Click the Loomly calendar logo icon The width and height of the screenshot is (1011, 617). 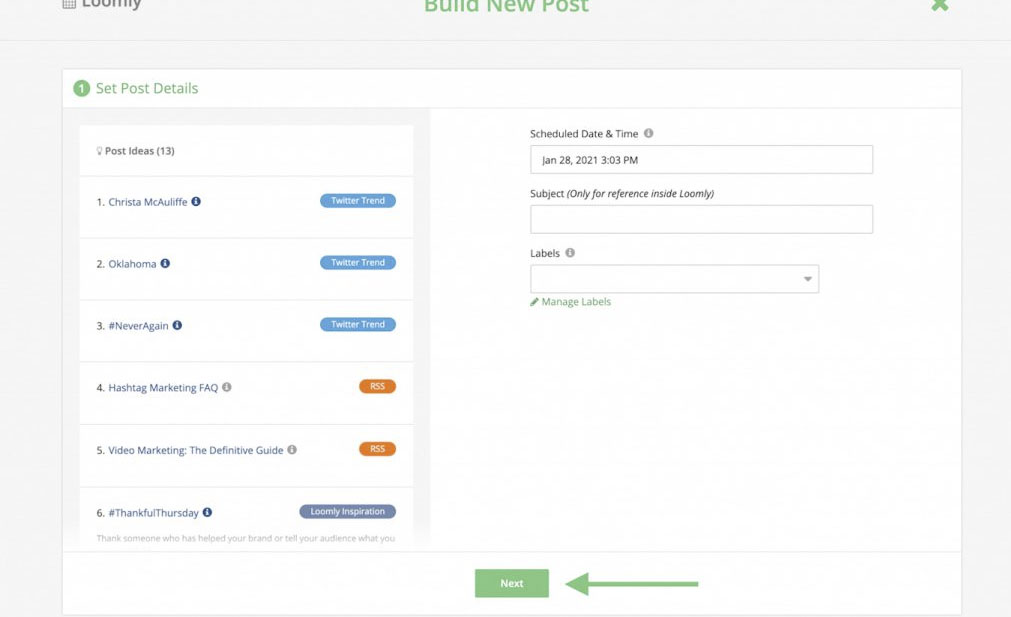coord(69,4)
